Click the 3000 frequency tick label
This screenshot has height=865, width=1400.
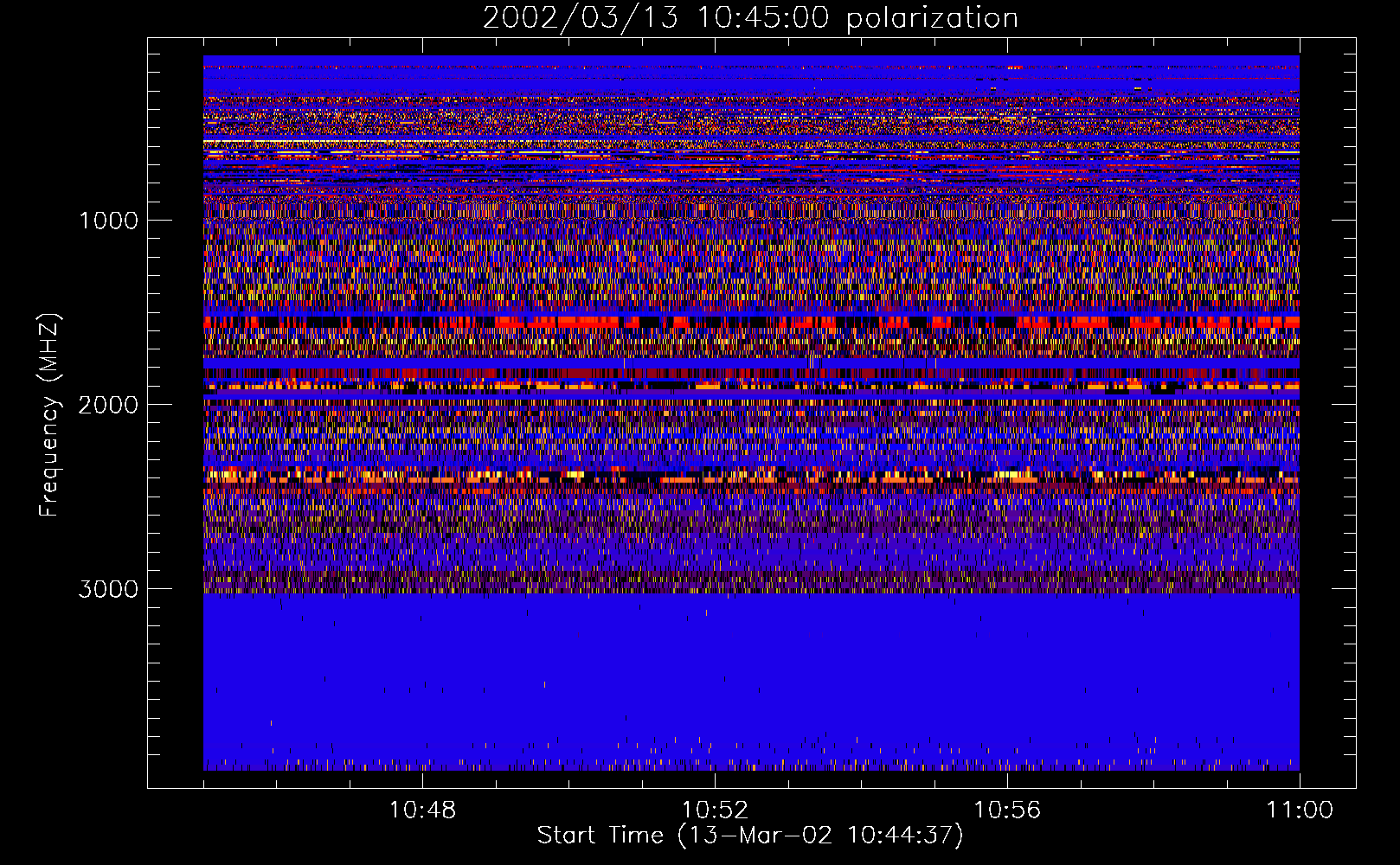(108, 589)
